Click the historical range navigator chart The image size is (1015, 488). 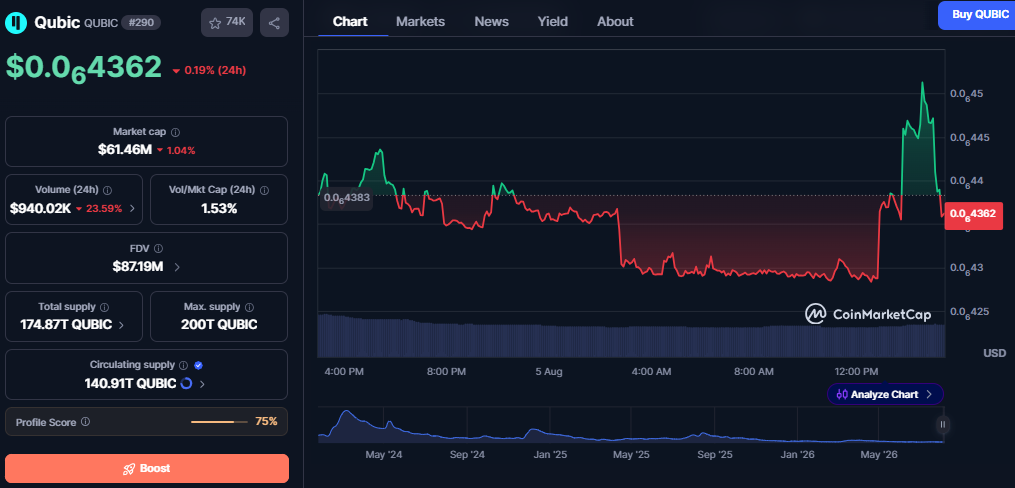630,425
